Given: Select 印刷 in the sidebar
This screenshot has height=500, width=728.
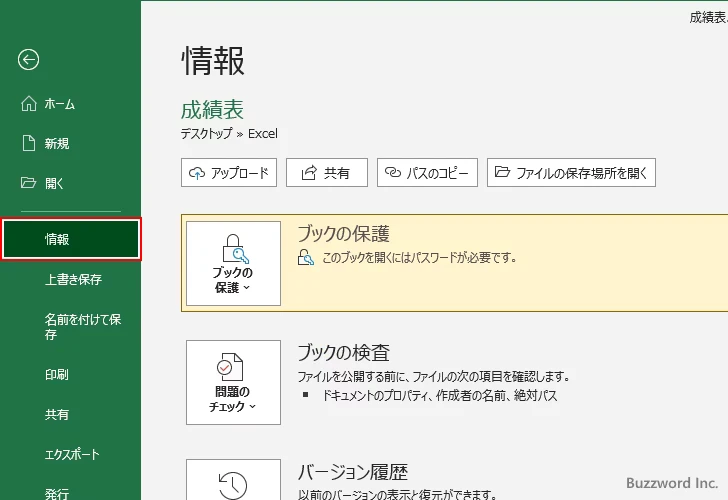Looking at the screenshot, I should pyautogui.click(x=57, y=374).
